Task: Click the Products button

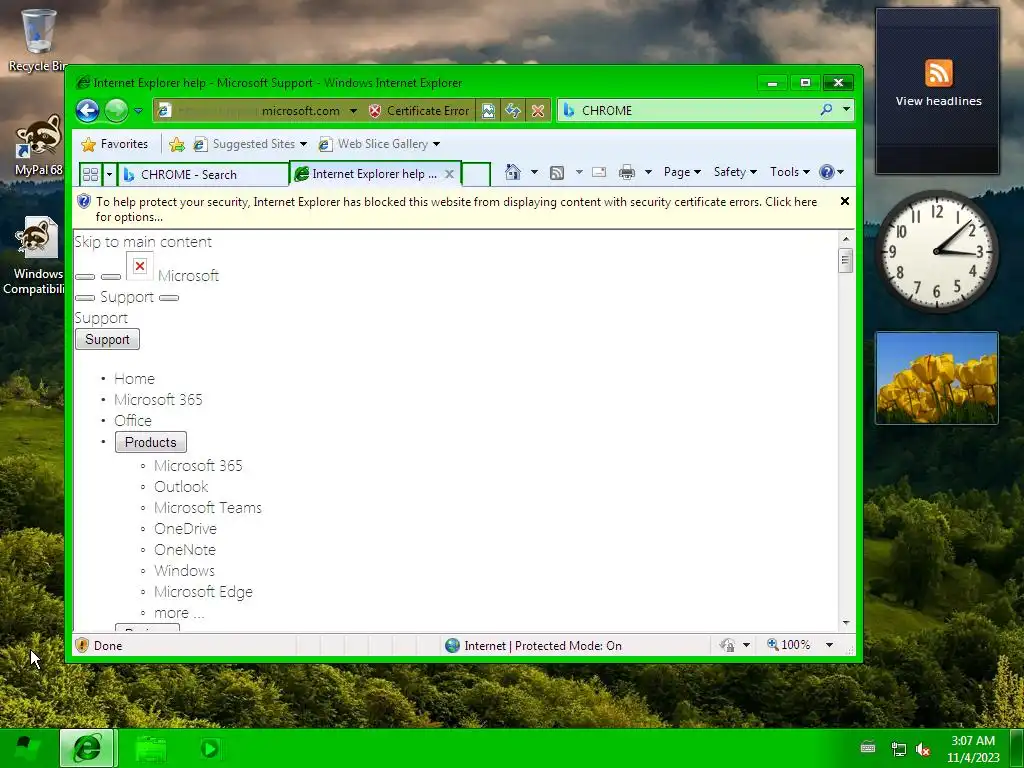Action: click(151, 442)
